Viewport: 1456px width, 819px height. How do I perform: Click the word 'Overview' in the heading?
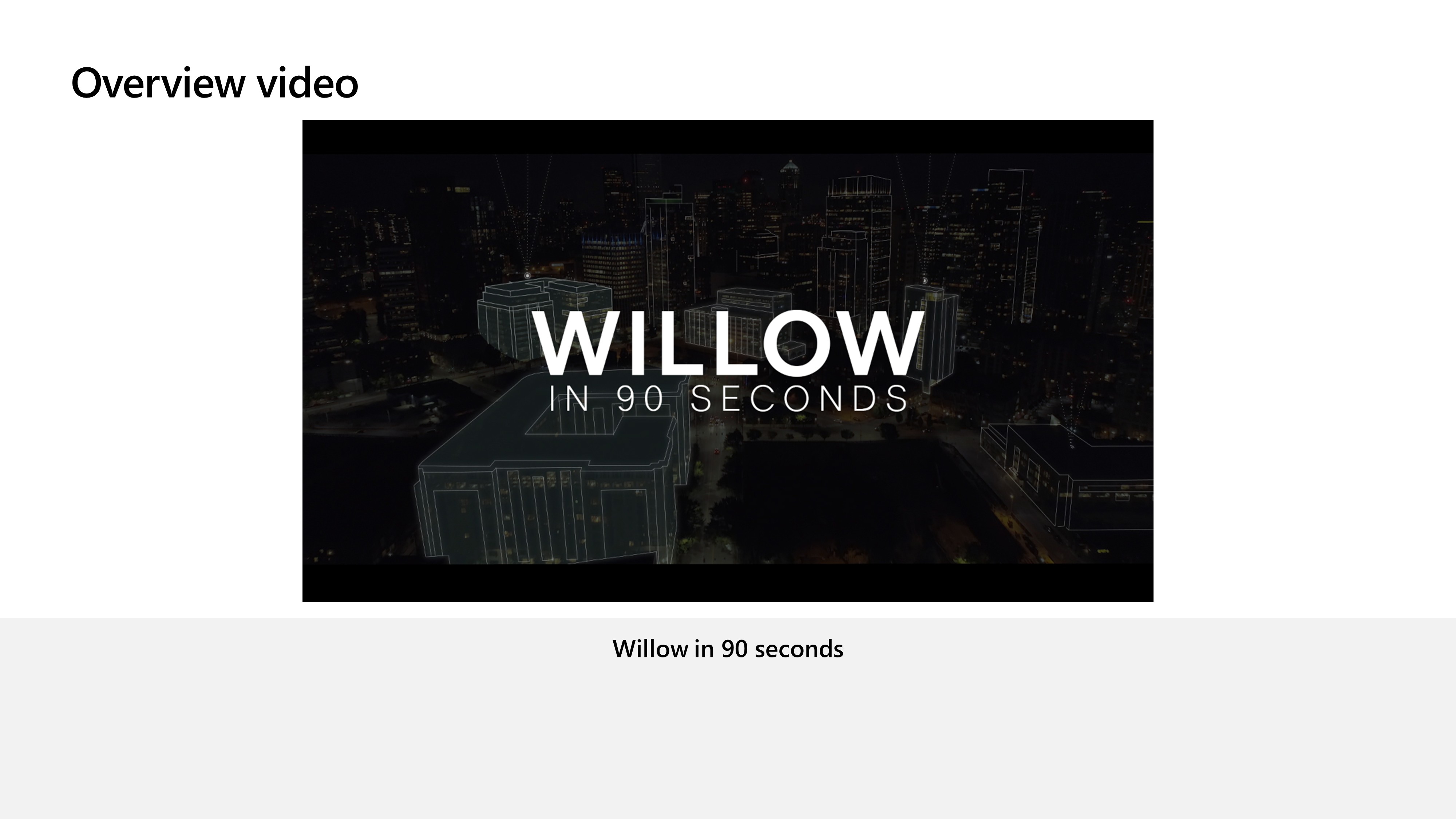(x=158, y=83)
